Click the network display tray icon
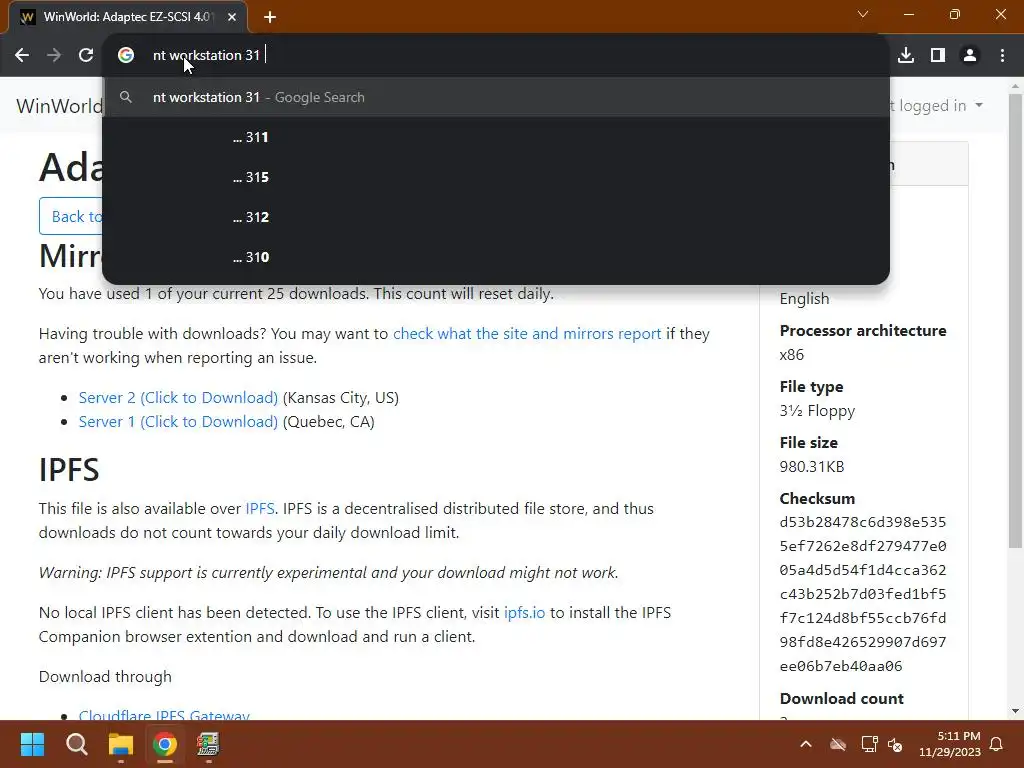 point(869,744)
